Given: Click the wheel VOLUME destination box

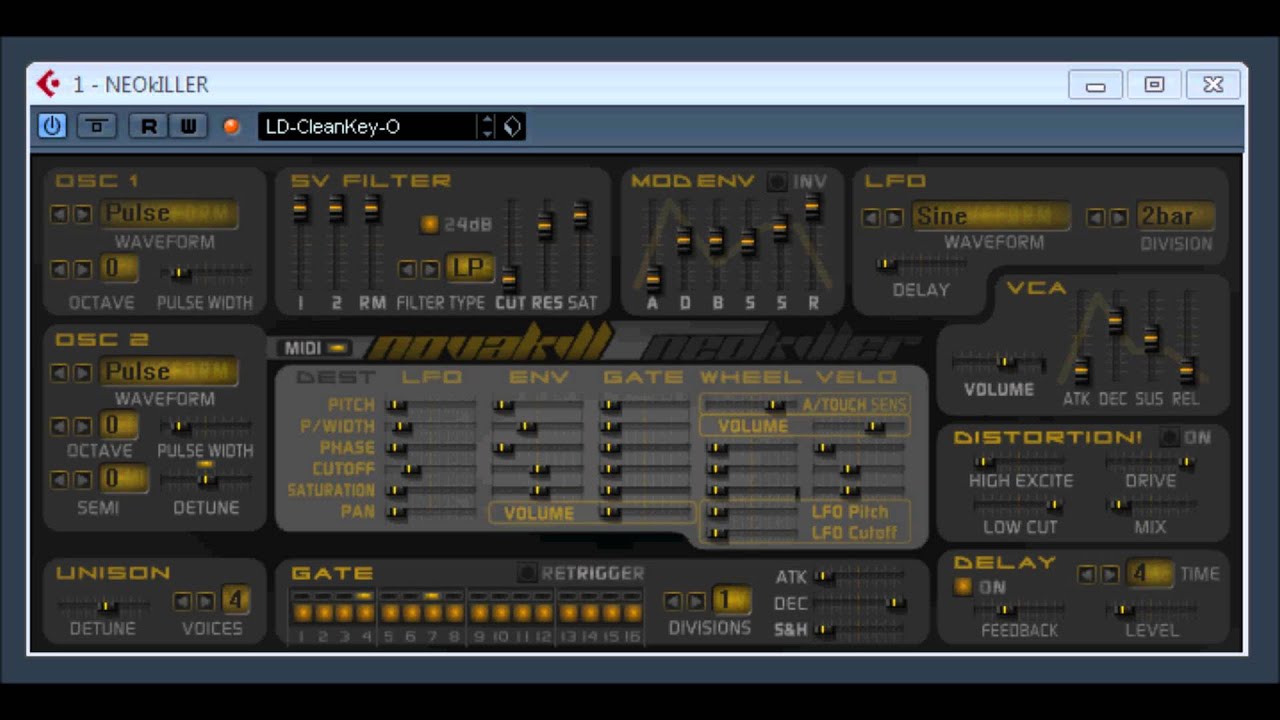Looking at the screenshot, I should click(805, 426).
